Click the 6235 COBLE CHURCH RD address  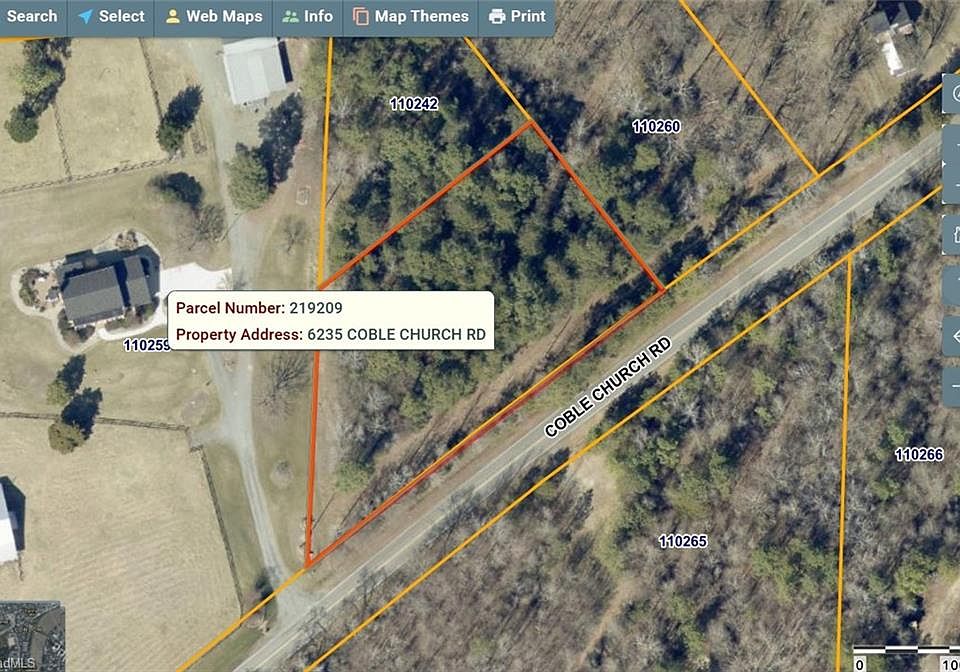coord(396,335)
